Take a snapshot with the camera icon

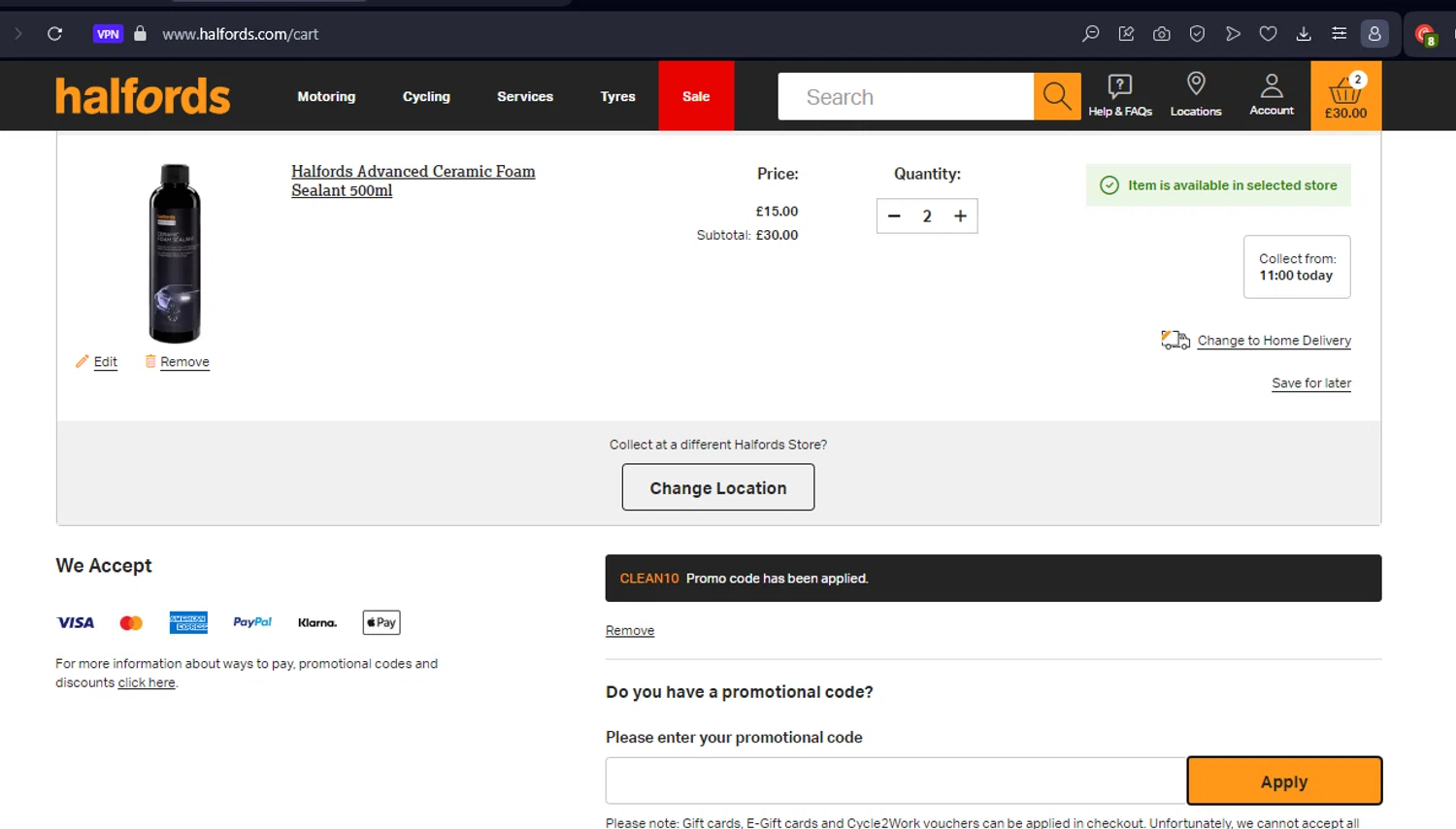[x=1161, y=34]
